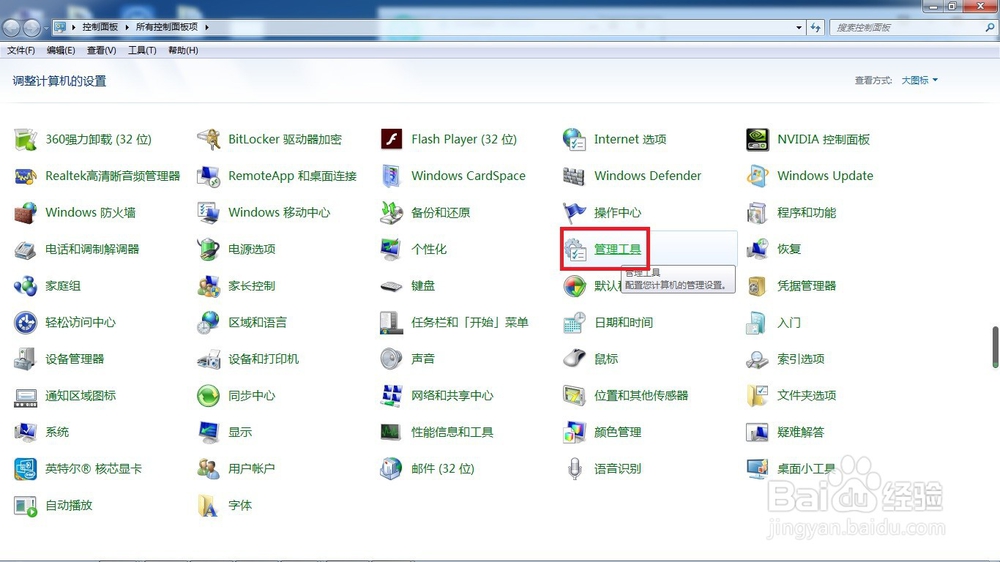
Task: Open 键盘 icon
Action: point(392,286)
